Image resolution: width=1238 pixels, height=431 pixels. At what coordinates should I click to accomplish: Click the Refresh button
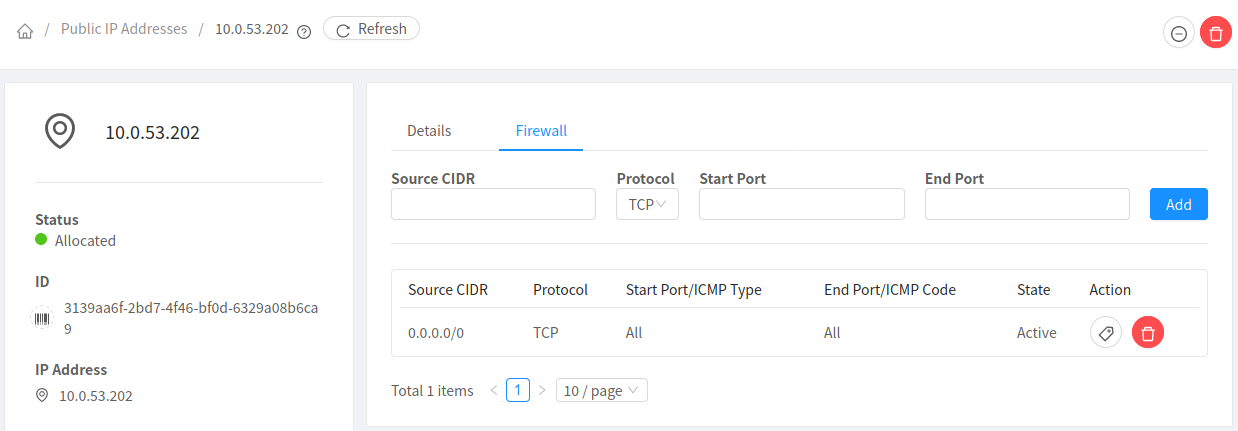371,29
